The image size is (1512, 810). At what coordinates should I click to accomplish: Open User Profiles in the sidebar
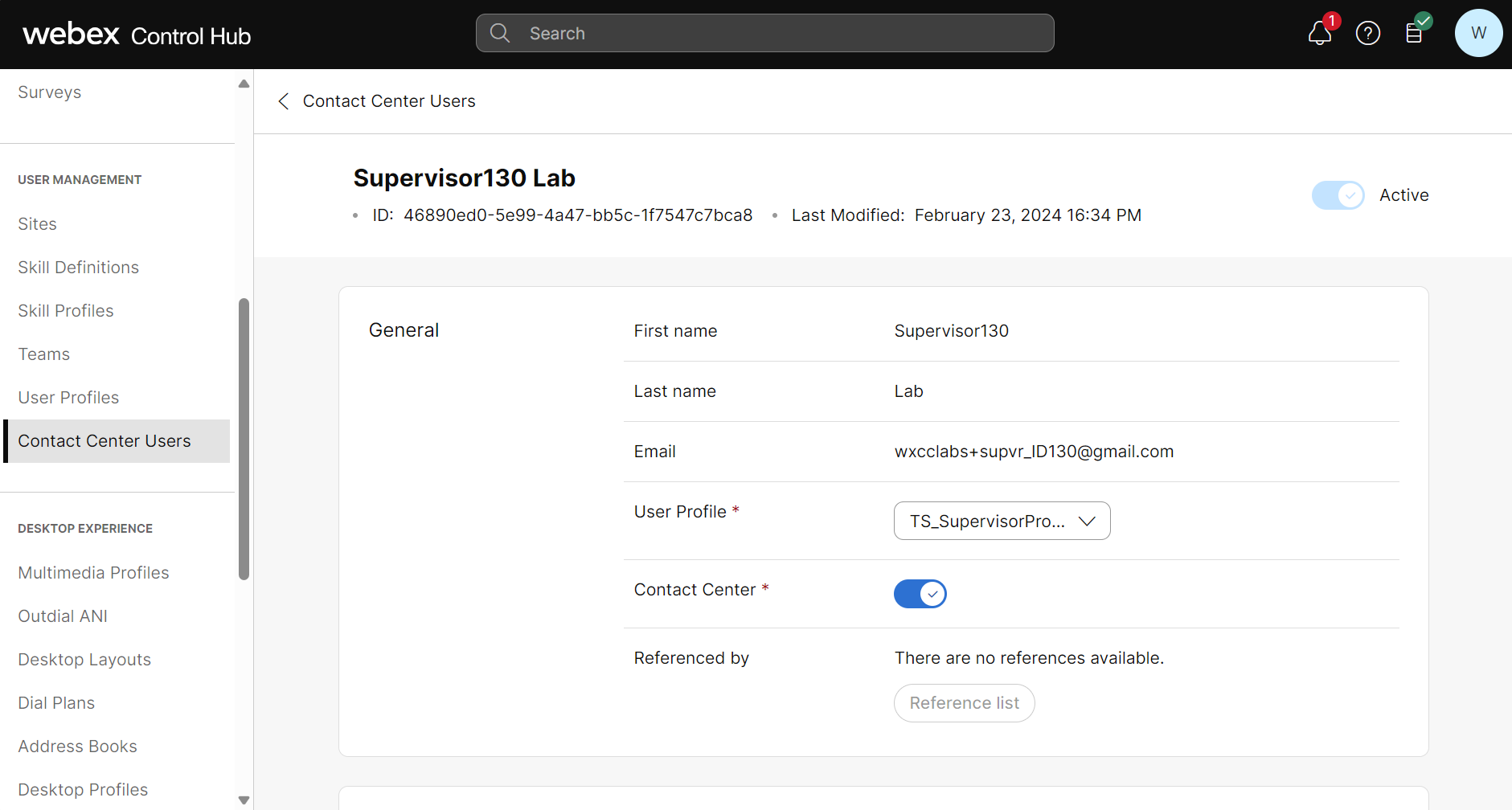pyautogui.click(x=68, y=398)
